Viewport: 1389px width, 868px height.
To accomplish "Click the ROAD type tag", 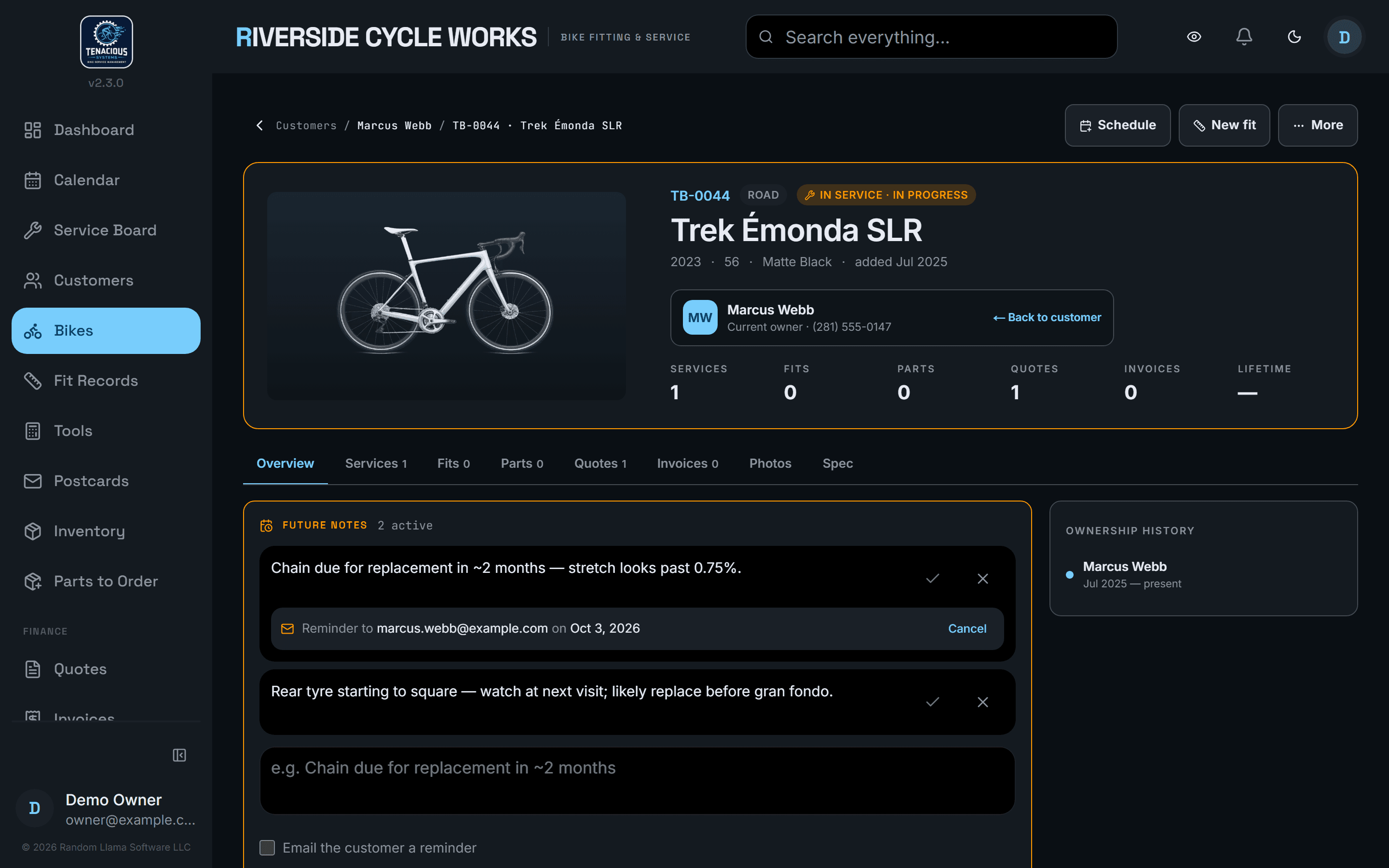I will point(763,195).
